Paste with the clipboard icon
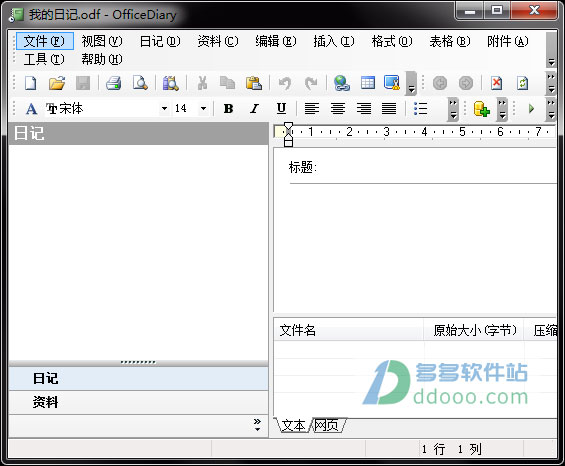Viewport: 565px width, 466px height. (254, 83)
